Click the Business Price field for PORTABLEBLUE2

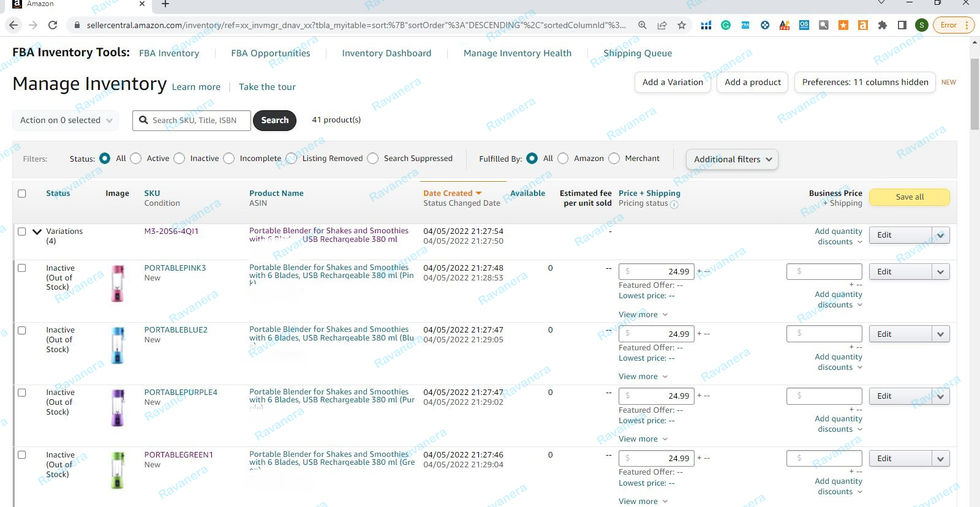point(824,334)
